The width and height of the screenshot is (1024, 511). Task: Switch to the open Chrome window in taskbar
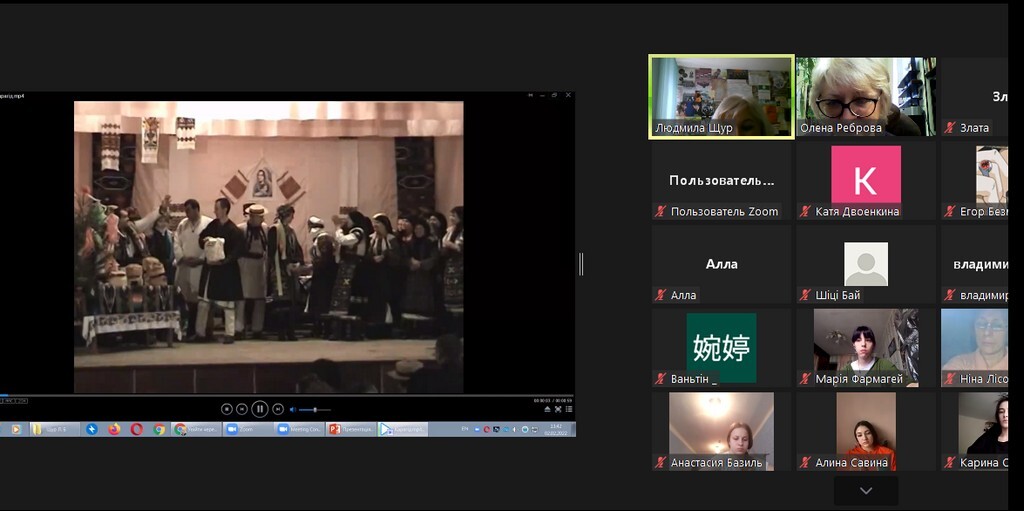[197, 429]
